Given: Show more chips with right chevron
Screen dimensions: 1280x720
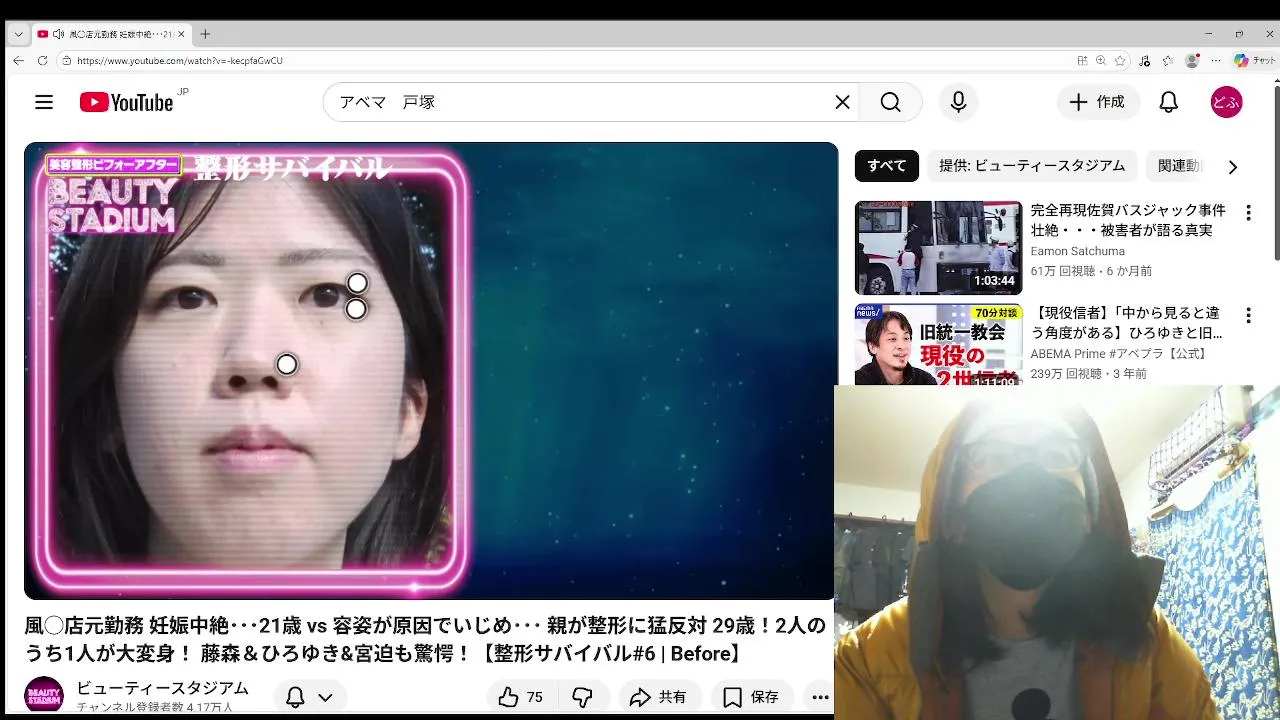Looking at the screenshot, I should tap(1232, 167).
